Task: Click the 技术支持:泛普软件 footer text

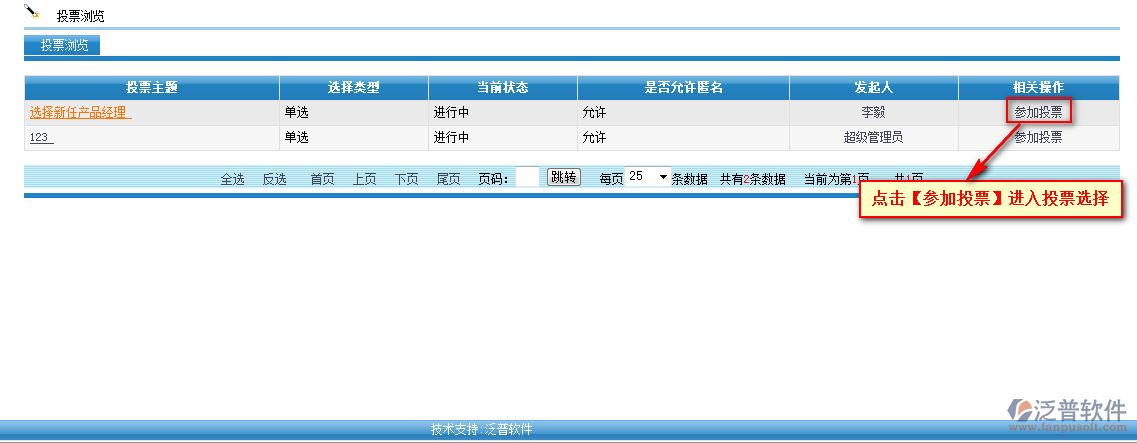Action: [x=481, y=429]
